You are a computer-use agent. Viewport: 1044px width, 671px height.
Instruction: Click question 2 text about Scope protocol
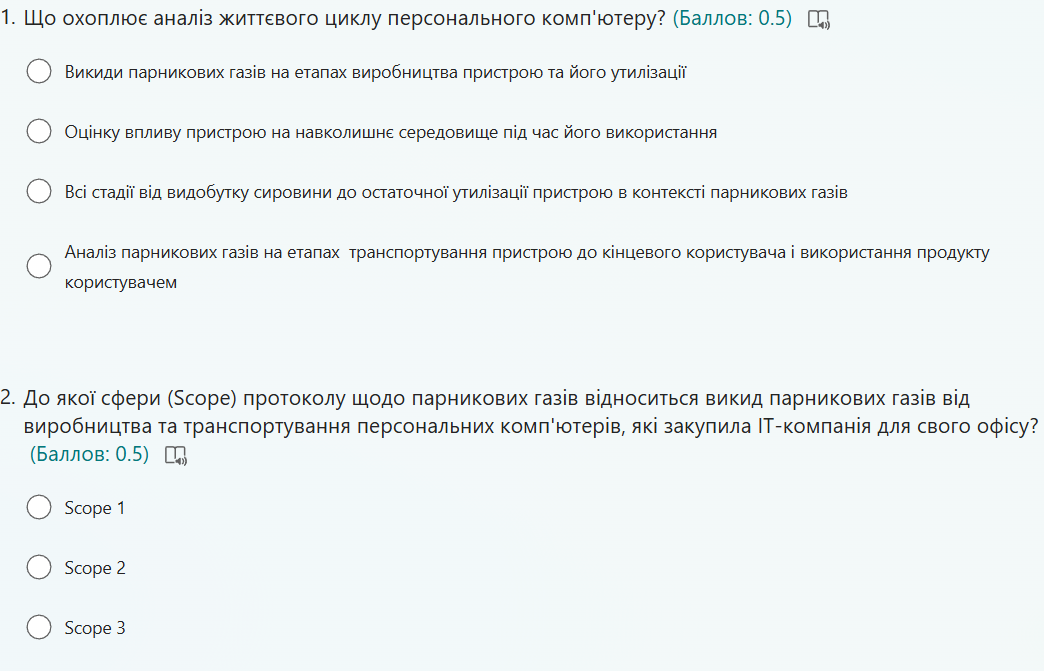(x=531, y=412)
